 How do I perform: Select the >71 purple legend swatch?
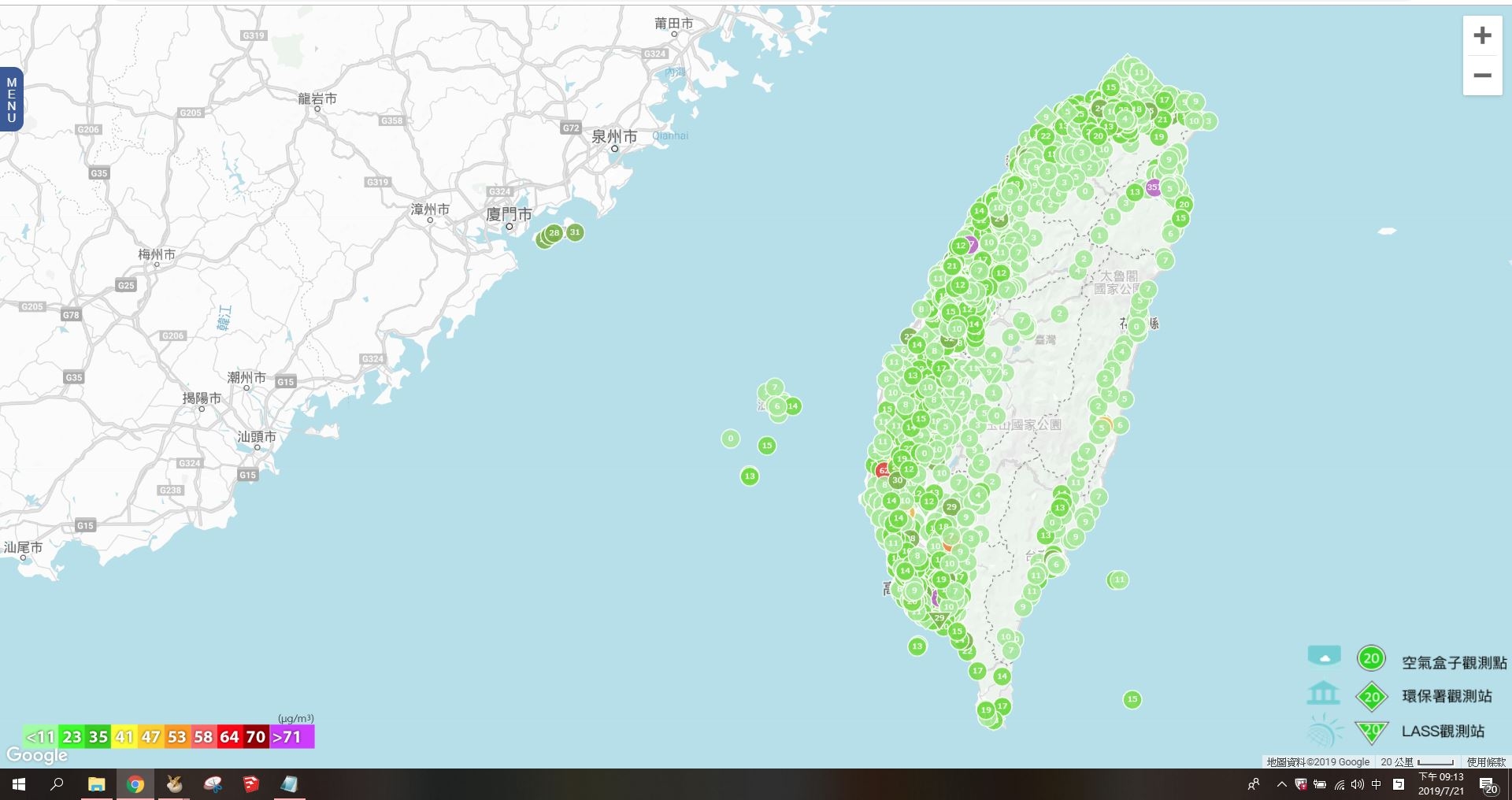point(292,737)
